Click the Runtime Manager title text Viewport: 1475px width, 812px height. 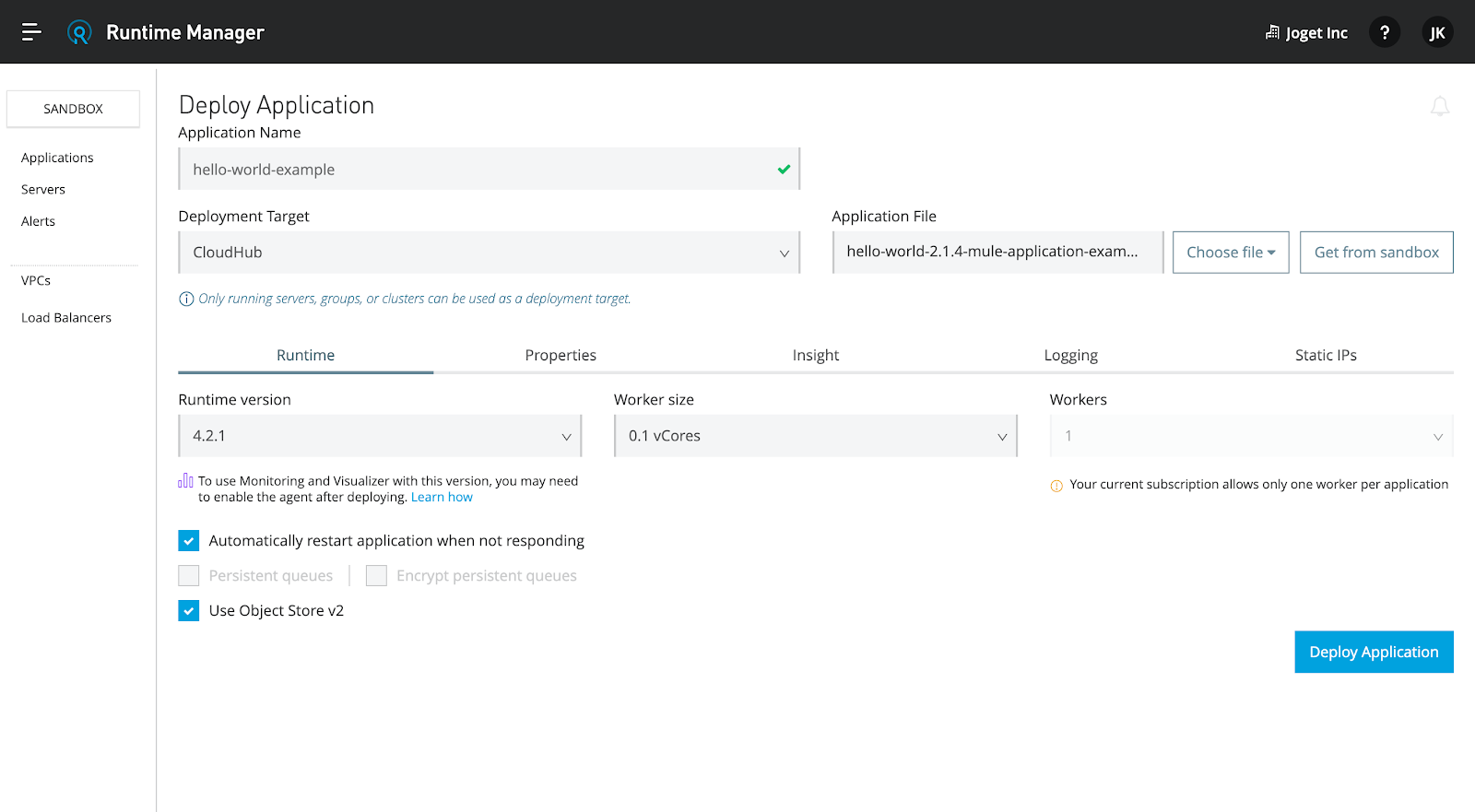(x=185, y=32)
